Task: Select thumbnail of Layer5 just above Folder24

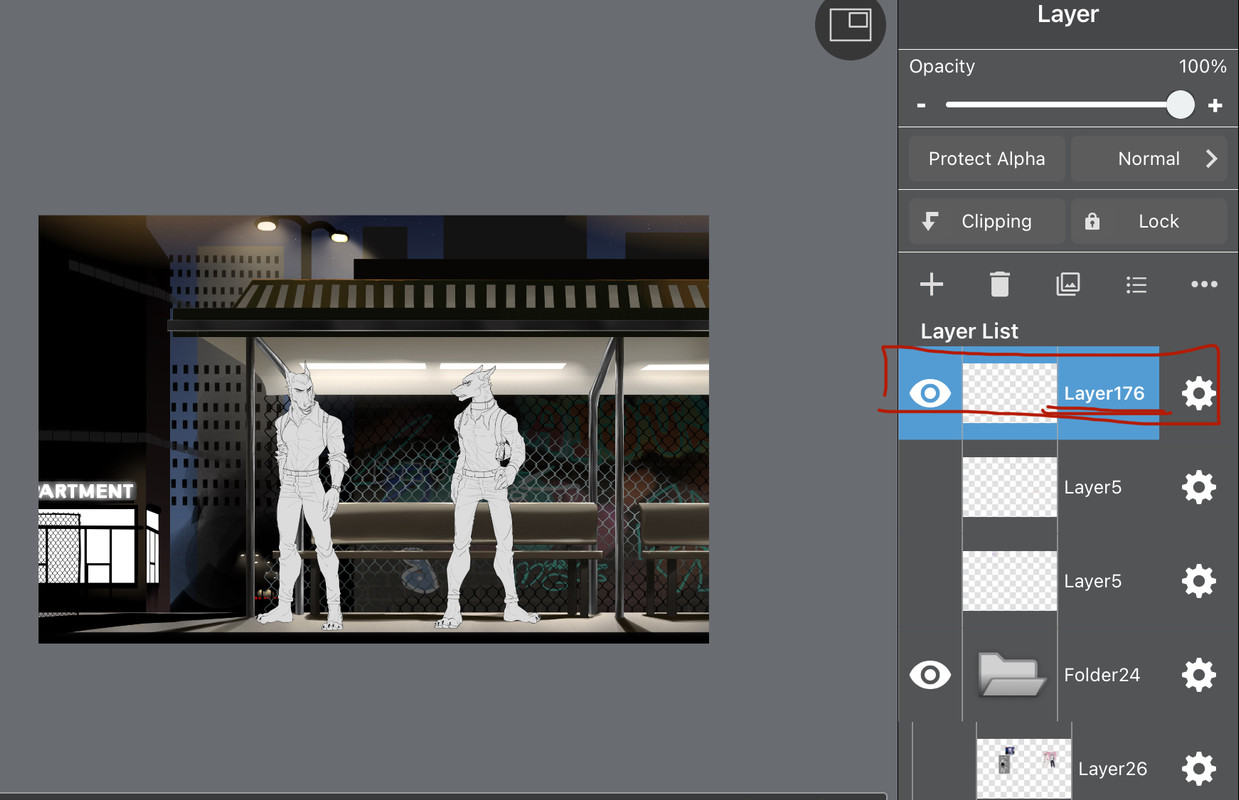Action: (x=1009, y=581)
